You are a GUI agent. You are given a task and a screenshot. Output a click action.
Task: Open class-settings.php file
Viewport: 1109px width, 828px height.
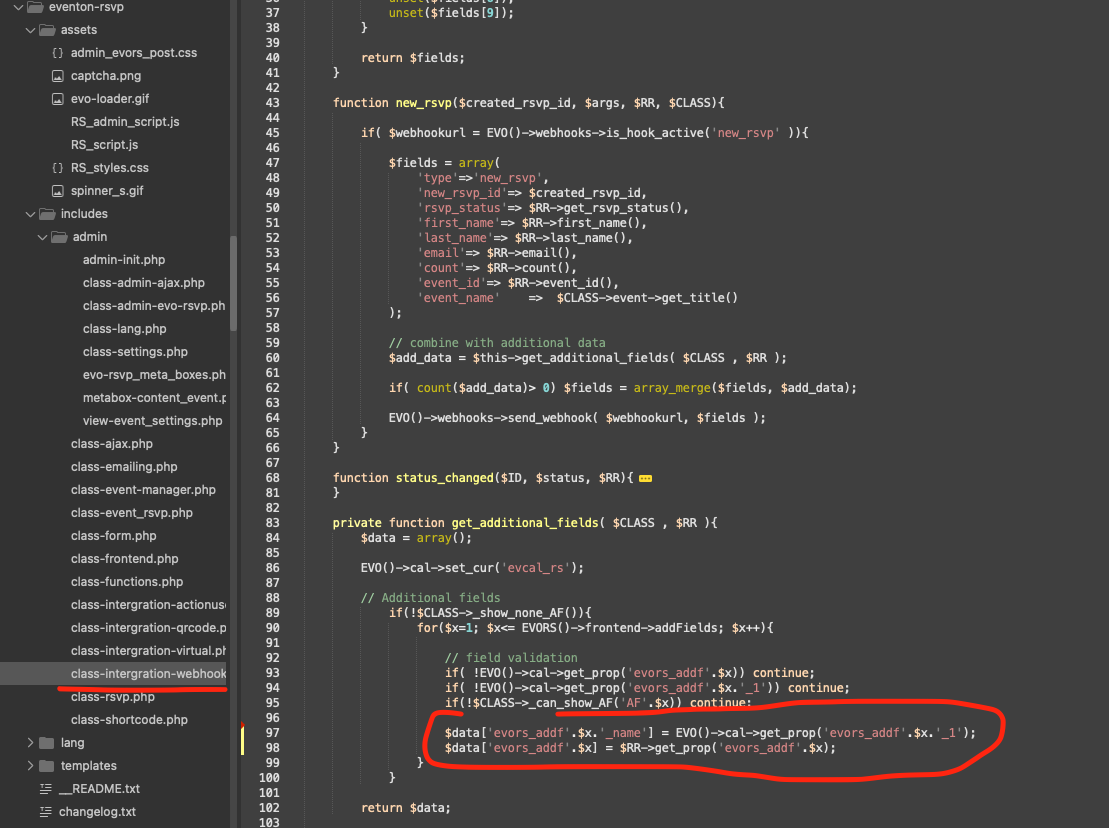click(135, 351)
